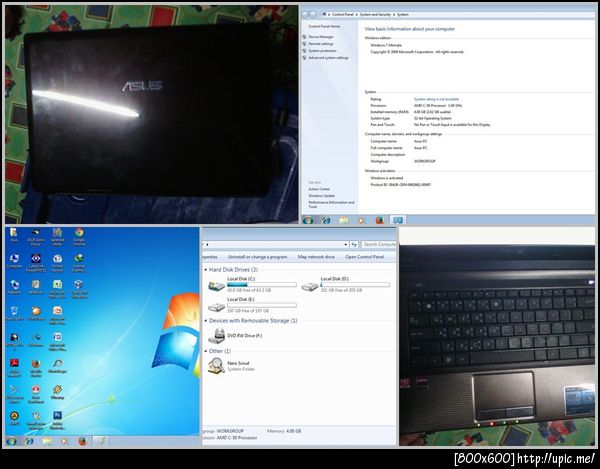Open Internet Explorer in System window taskbar
The image size is (600, 469).
pyautogui.click(x=326, y=220)
